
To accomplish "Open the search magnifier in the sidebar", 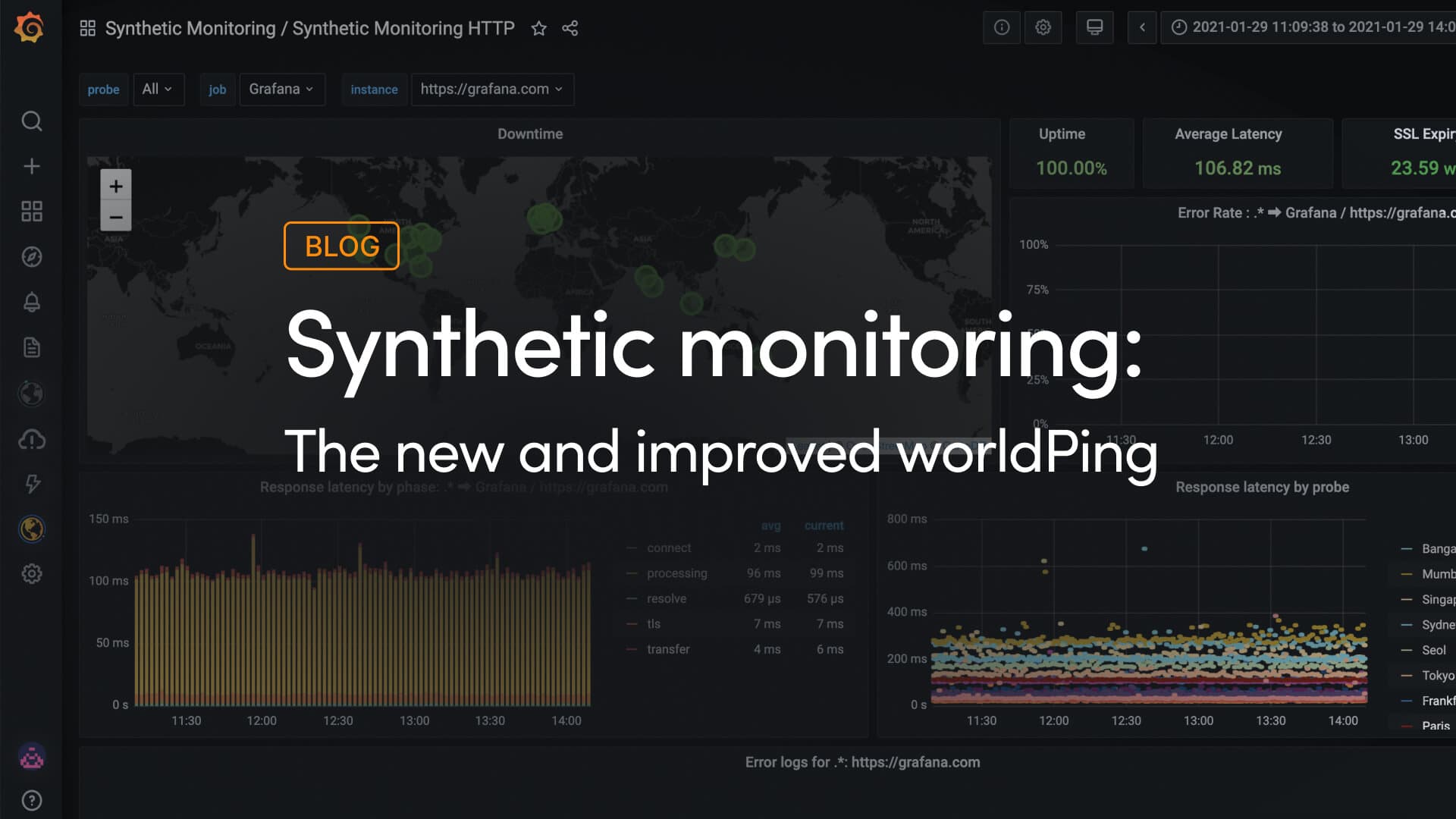I will (31, 121).
